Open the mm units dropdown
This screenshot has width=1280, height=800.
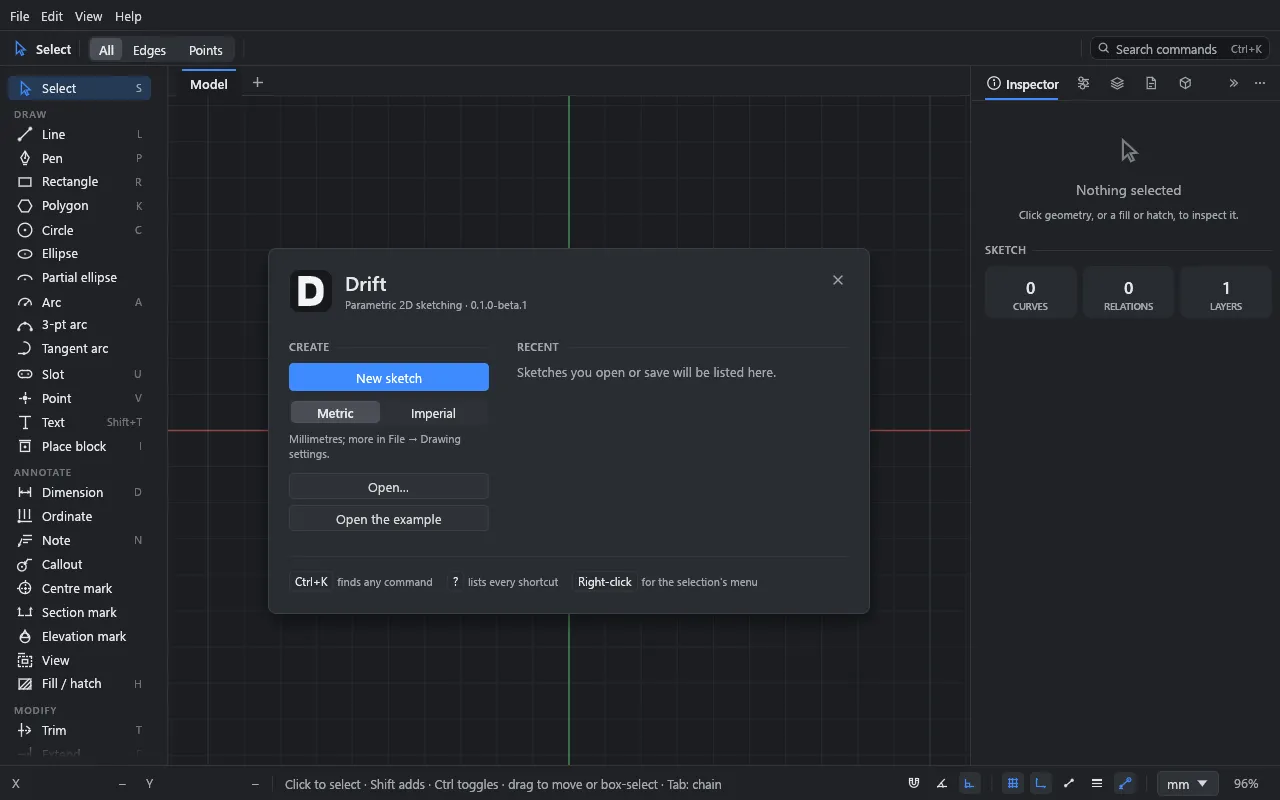pyautogui.click(x=1189, y=784)
